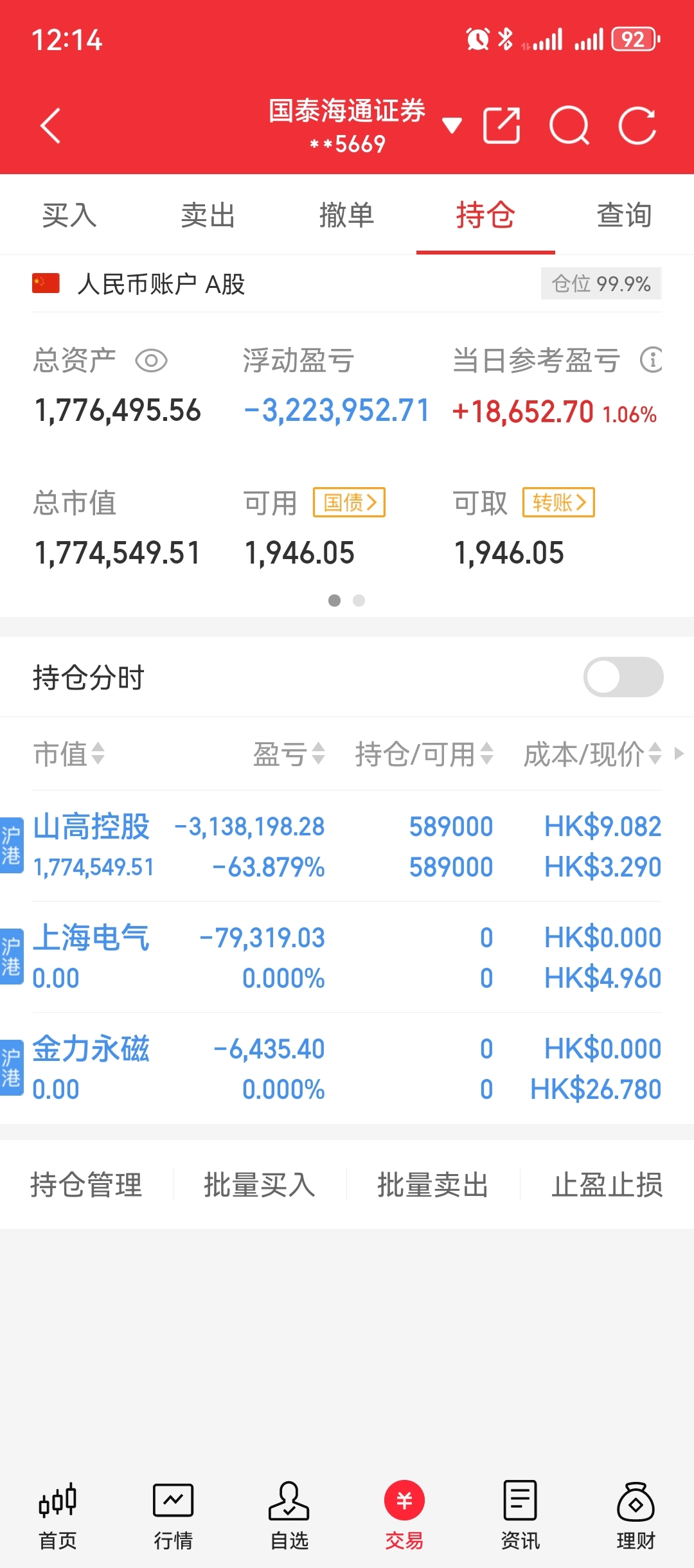Tap the first page indicator dot
The width and height of the screenshot is (694, 1568).
click(335, 600)
